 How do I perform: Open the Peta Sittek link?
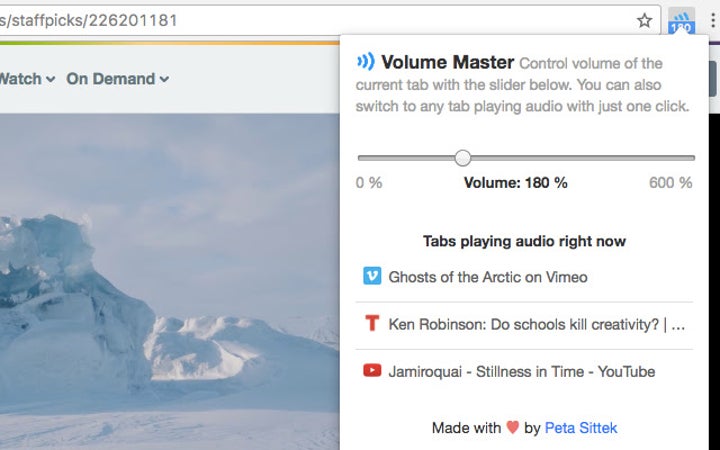581,428
